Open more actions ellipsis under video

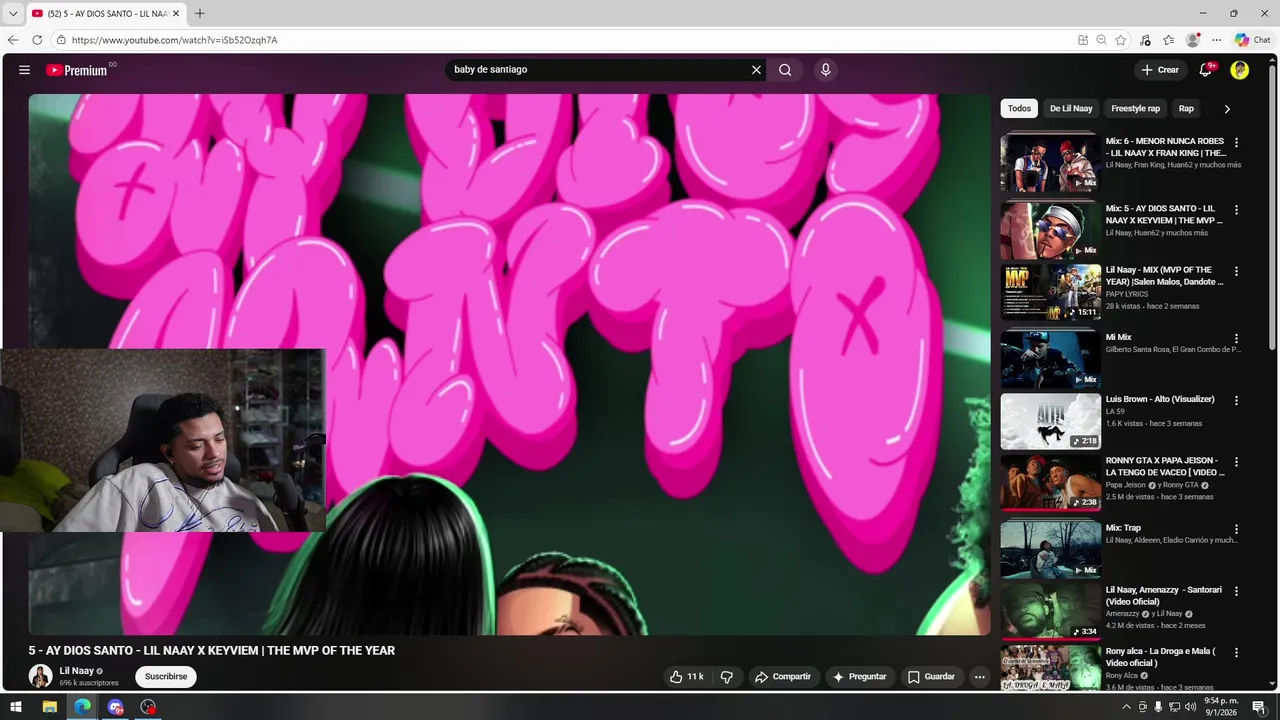[x=980, y=677]
